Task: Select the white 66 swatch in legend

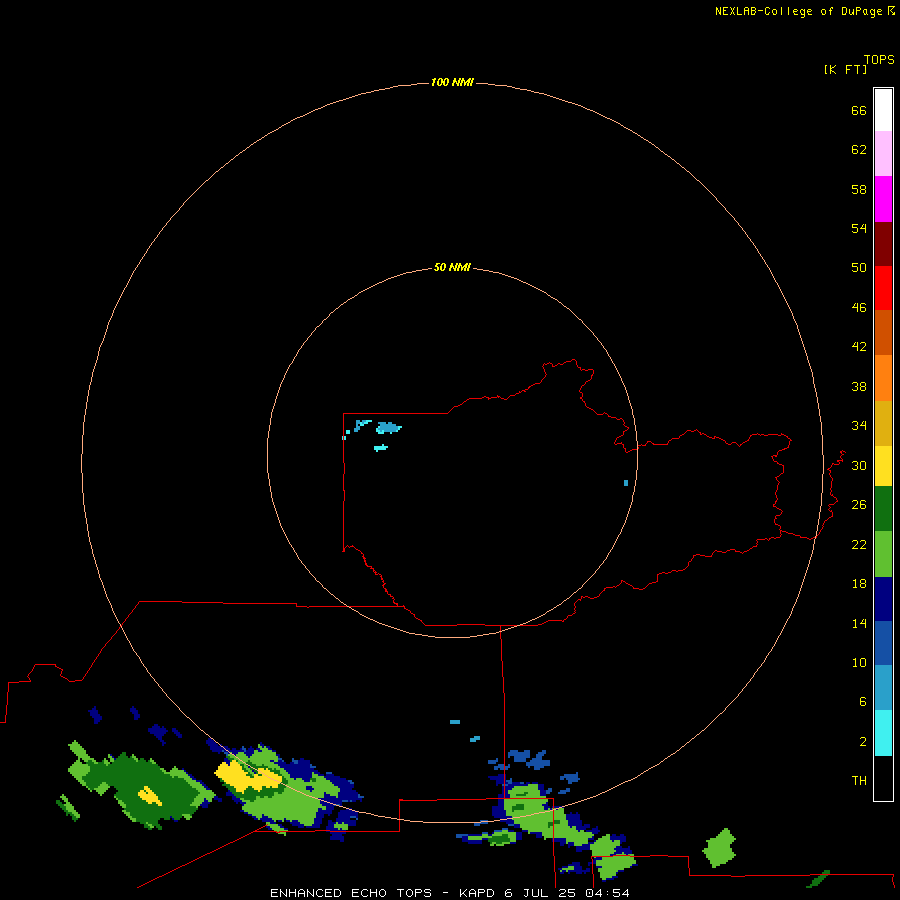Action: click(883, 110)
